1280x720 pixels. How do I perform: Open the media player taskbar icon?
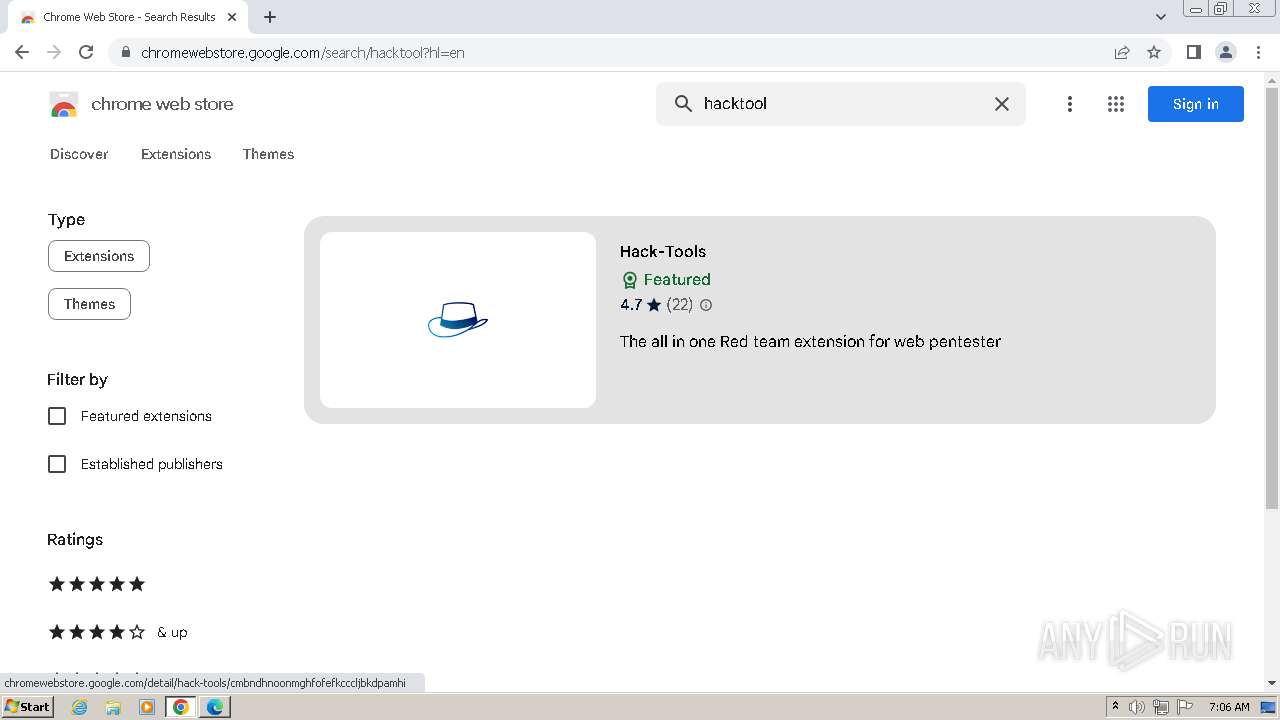147,707
